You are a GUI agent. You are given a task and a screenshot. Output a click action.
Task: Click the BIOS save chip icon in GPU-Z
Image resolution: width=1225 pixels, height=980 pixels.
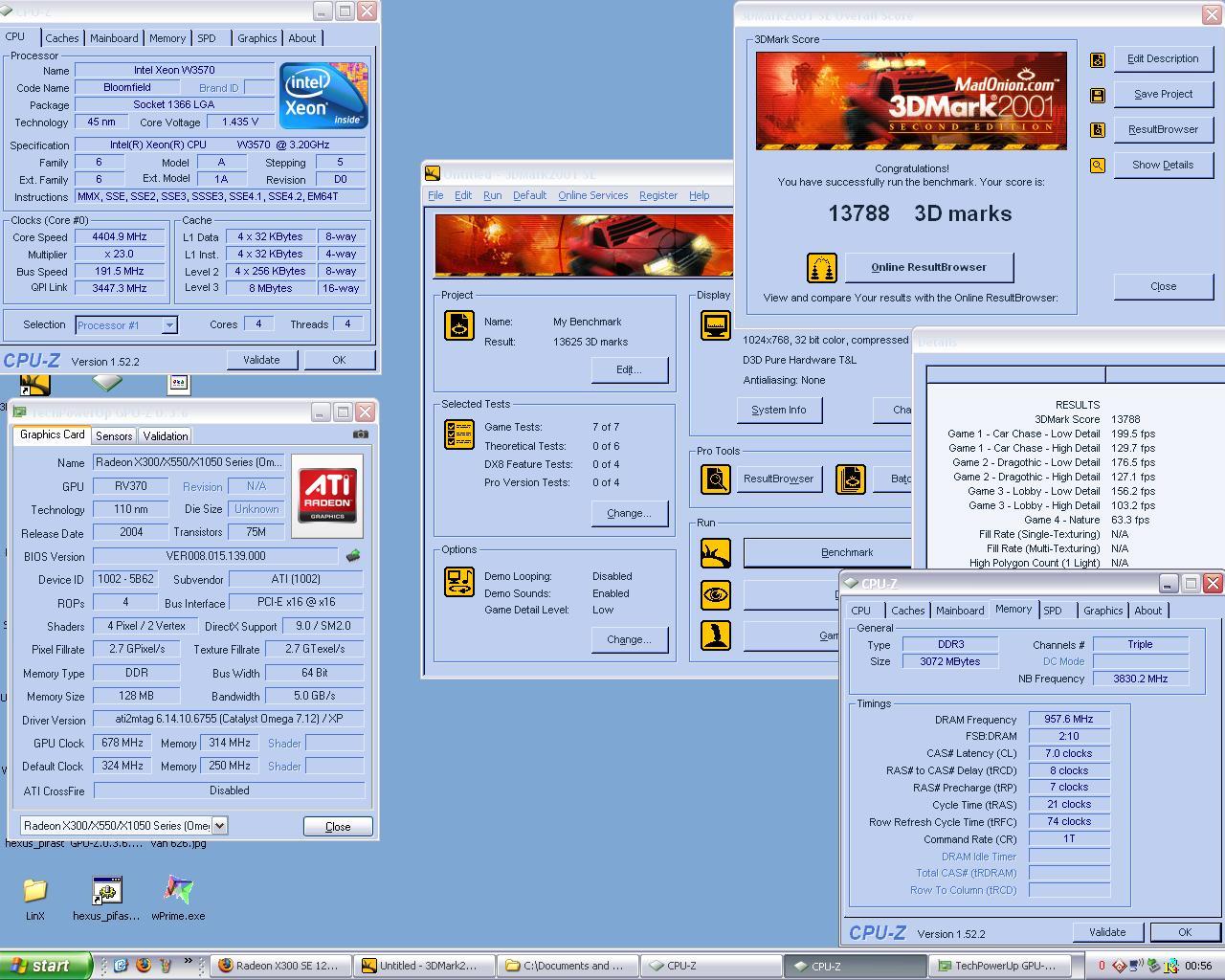click(x=353, y=556)
